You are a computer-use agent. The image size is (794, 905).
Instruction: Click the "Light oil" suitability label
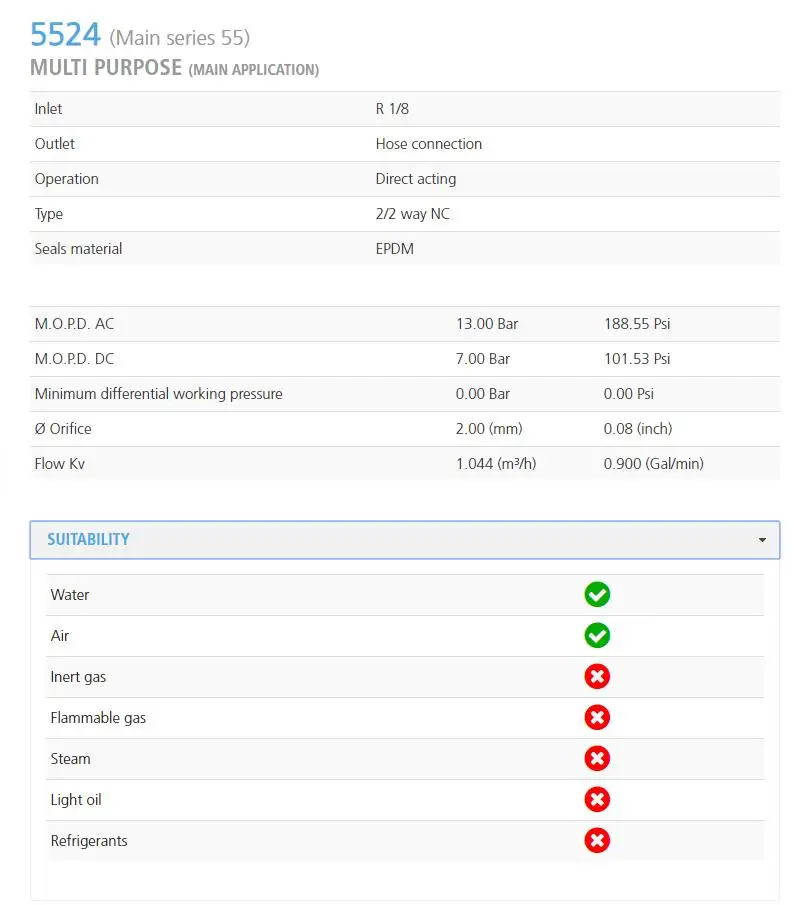(x=76, y=800)
